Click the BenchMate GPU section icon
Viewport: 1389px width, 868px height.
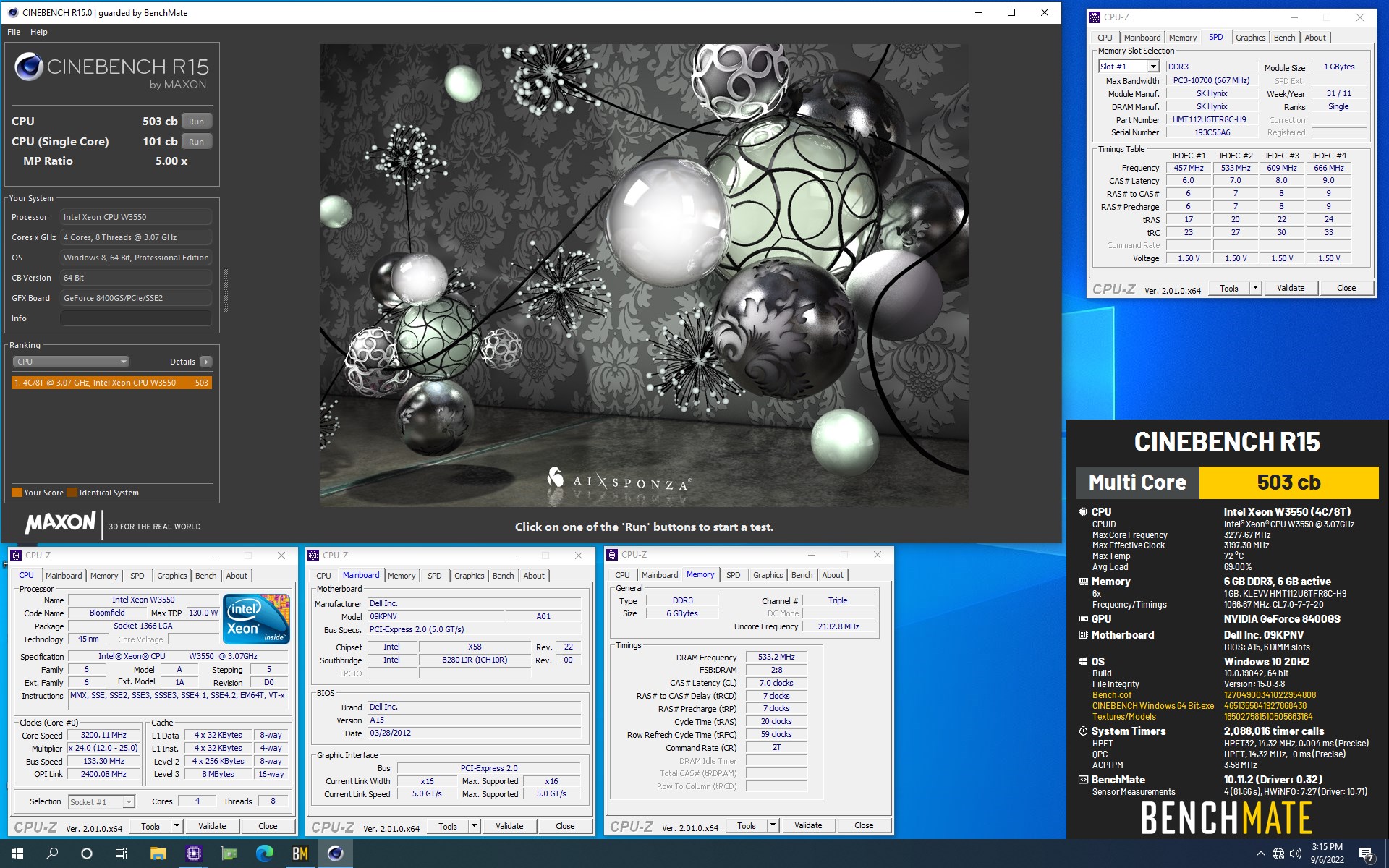1083,619
